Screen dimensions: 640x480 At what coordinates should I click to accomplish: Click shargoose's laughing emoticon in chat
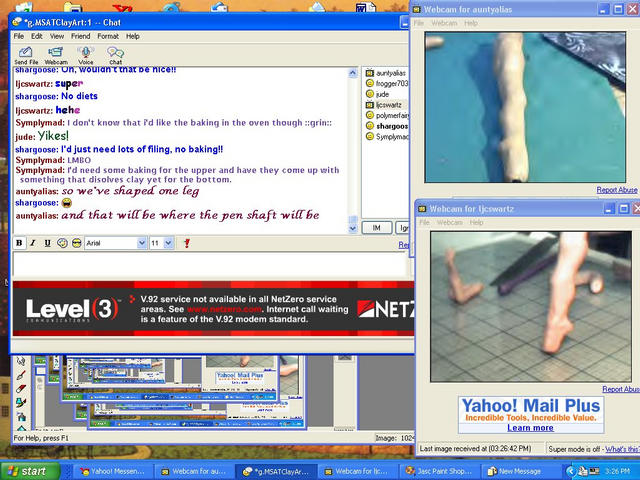pos(66,203)
